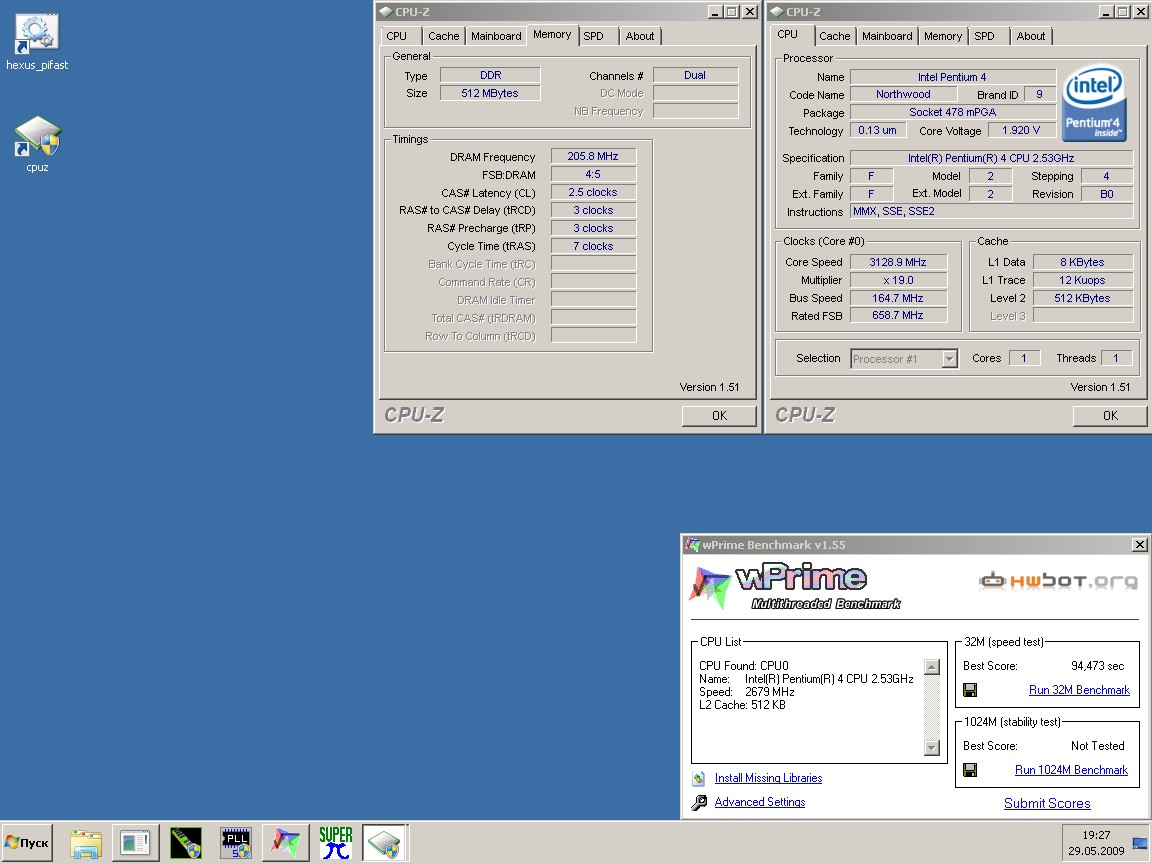Close the wPrime Benchmark window
1152x864 pixels.
click(1140, 544)
